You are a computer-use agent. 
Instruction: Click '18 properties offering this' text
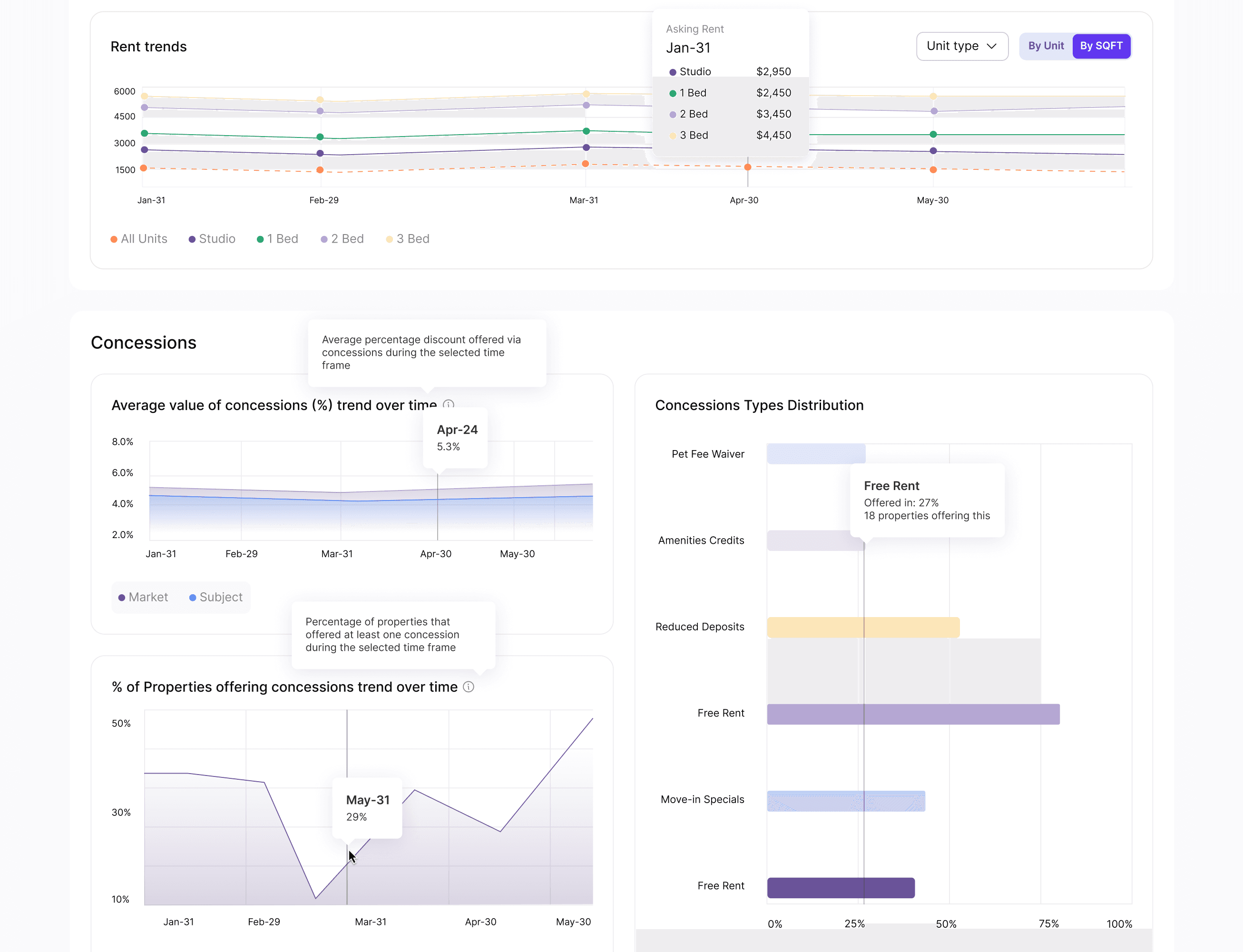[x=927, y=516]
